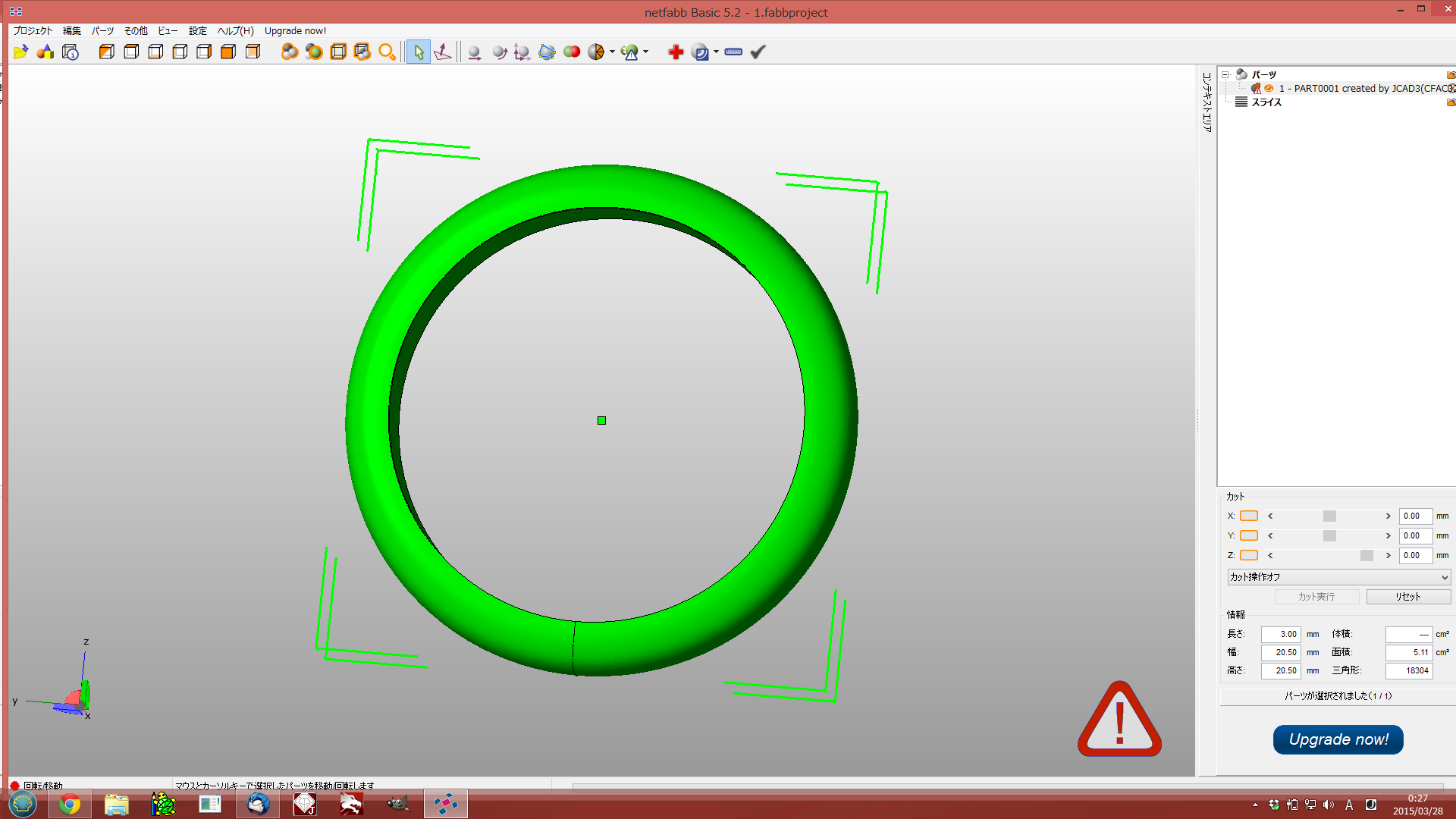Add part with primitives shapes icon

tap(45, 52)
